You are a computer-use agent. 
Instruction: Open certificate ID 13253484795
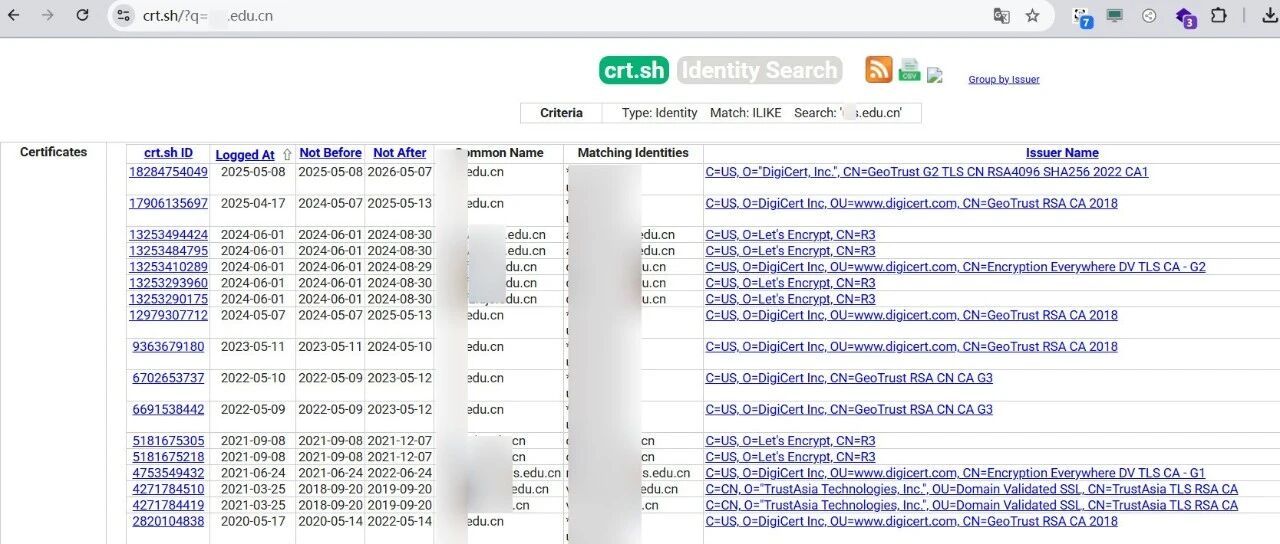(168, 251)
